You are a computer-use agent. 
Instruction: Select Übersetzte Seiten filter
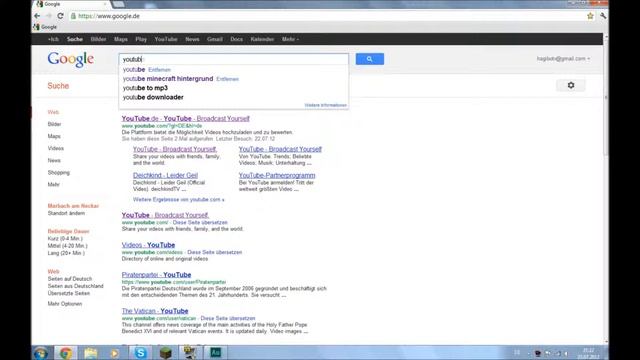click(69, 293)
